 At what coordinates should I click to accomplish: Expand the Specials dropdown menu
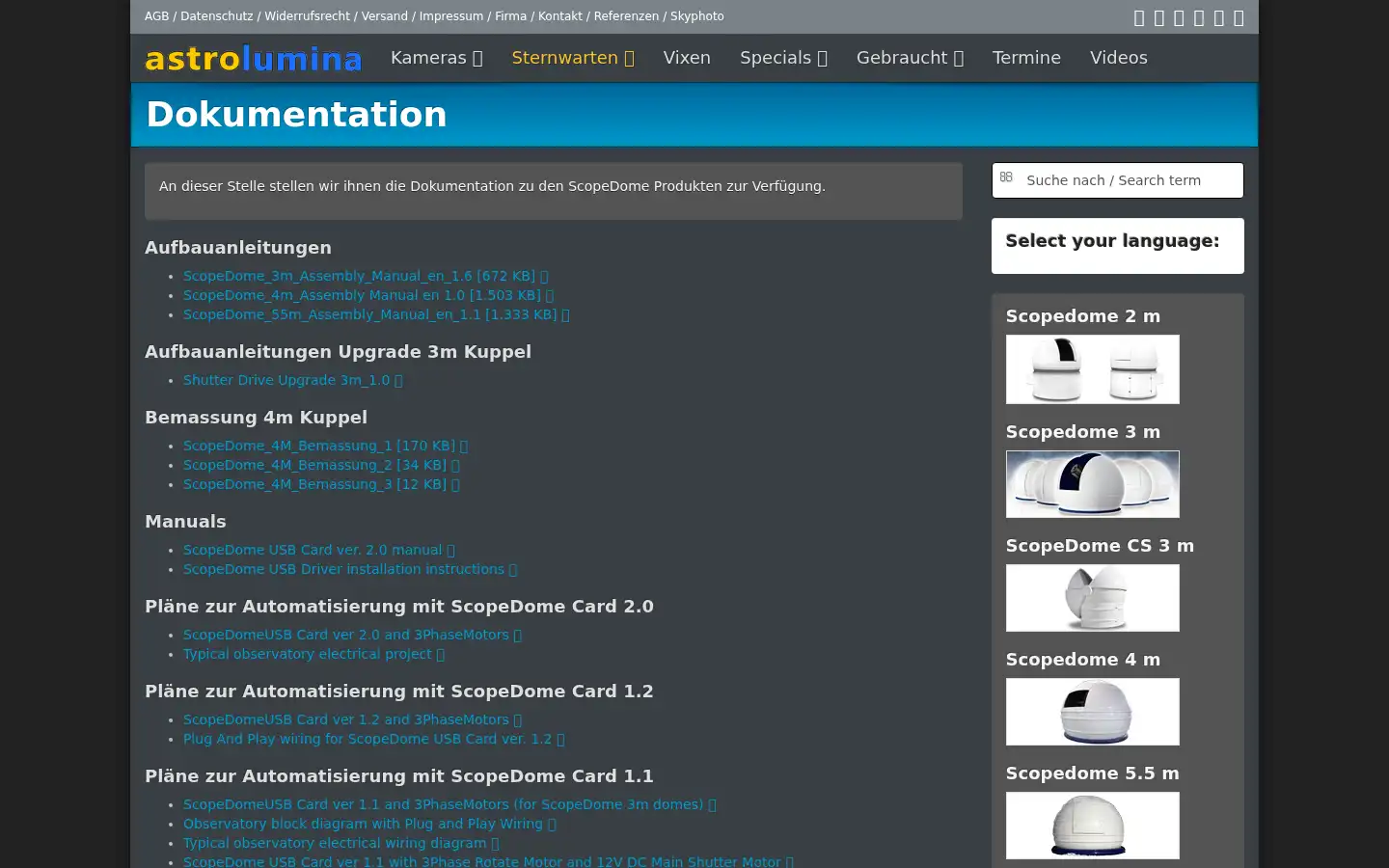click(783, 58)
